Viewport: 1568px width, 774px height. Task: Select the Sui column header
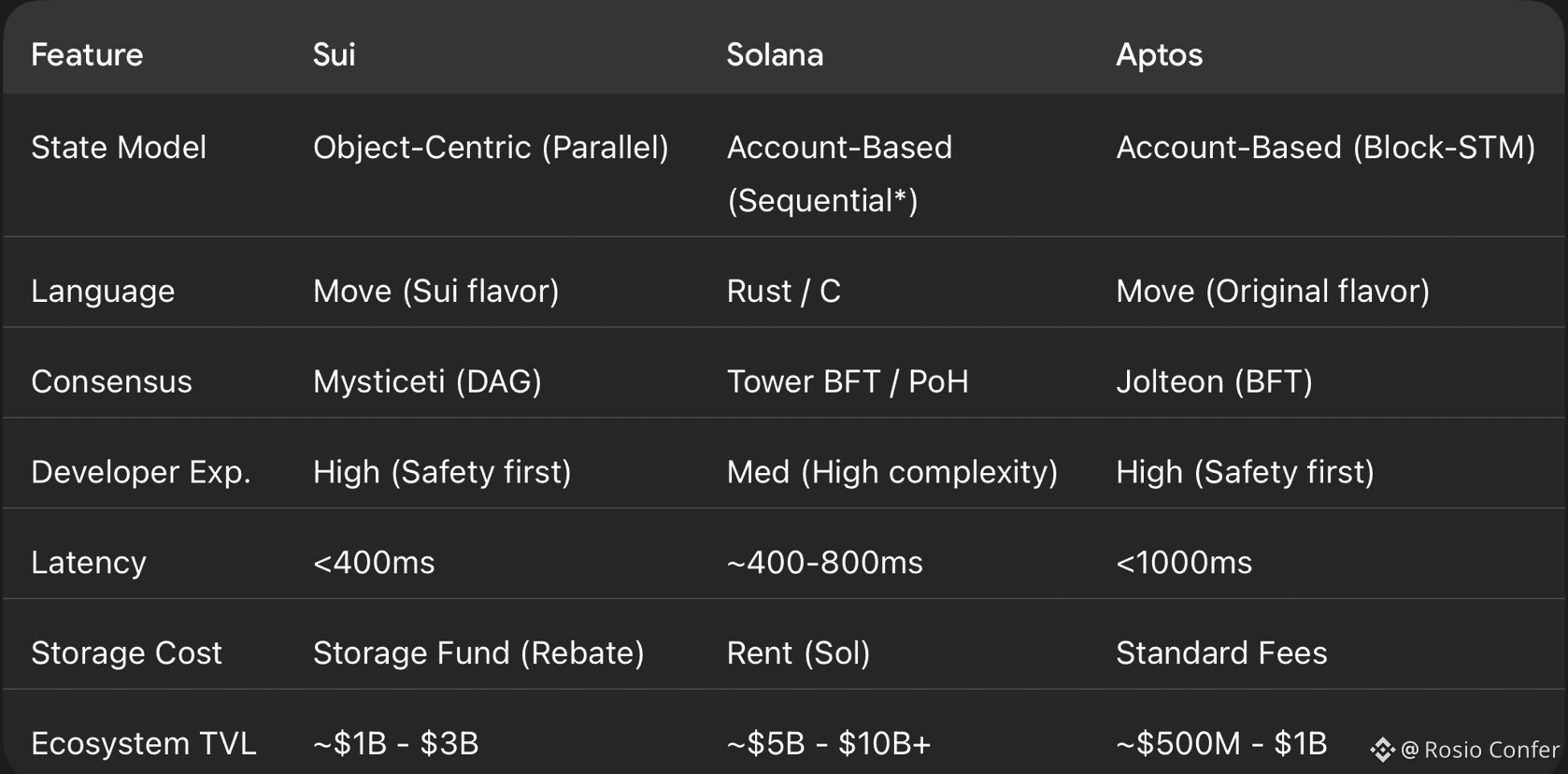[x=334, y=55]
